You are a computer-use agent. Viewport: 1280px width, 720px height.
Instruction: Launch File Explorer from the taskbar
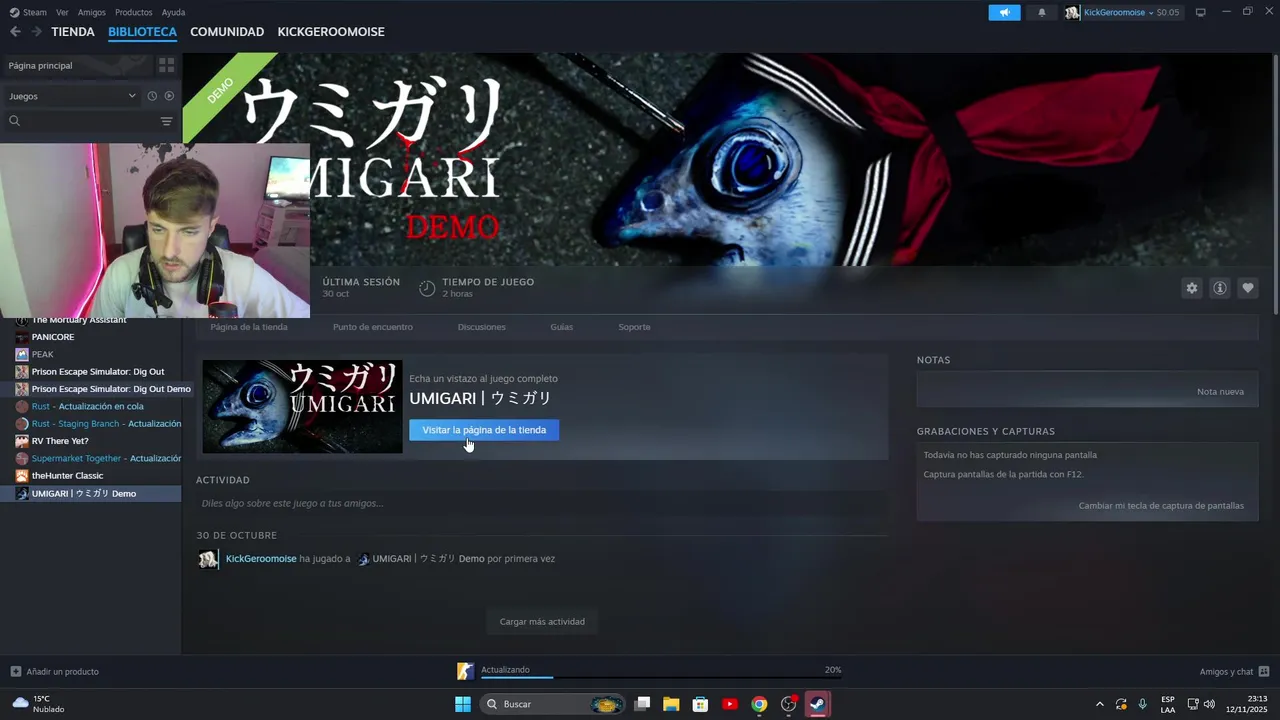[x=671, y=704]
